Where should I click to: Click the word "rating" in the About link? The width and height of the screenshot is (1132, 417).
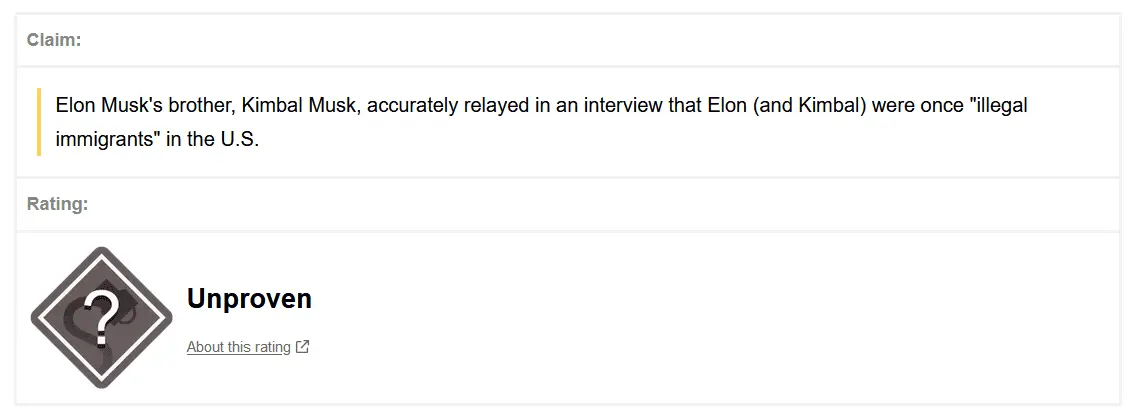tap(270, 347)
